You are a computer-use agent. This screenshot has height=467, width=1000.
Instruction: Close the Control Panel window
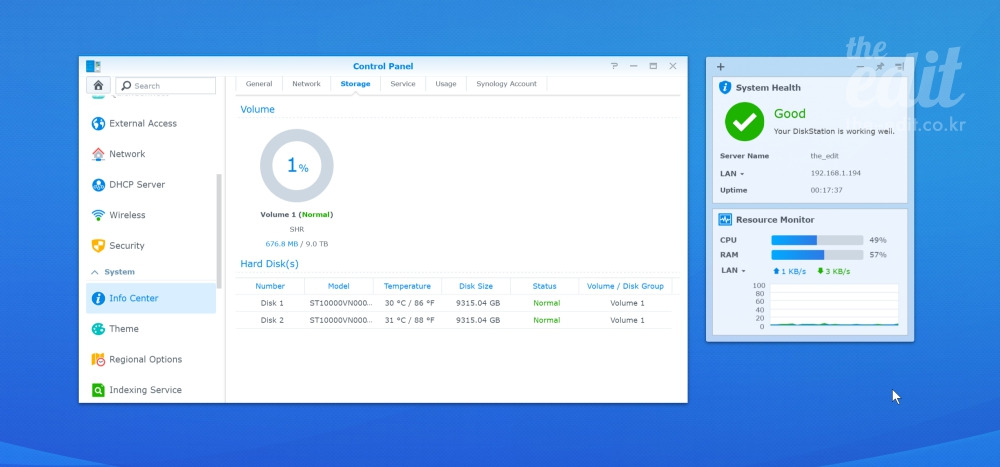(673, 66)
